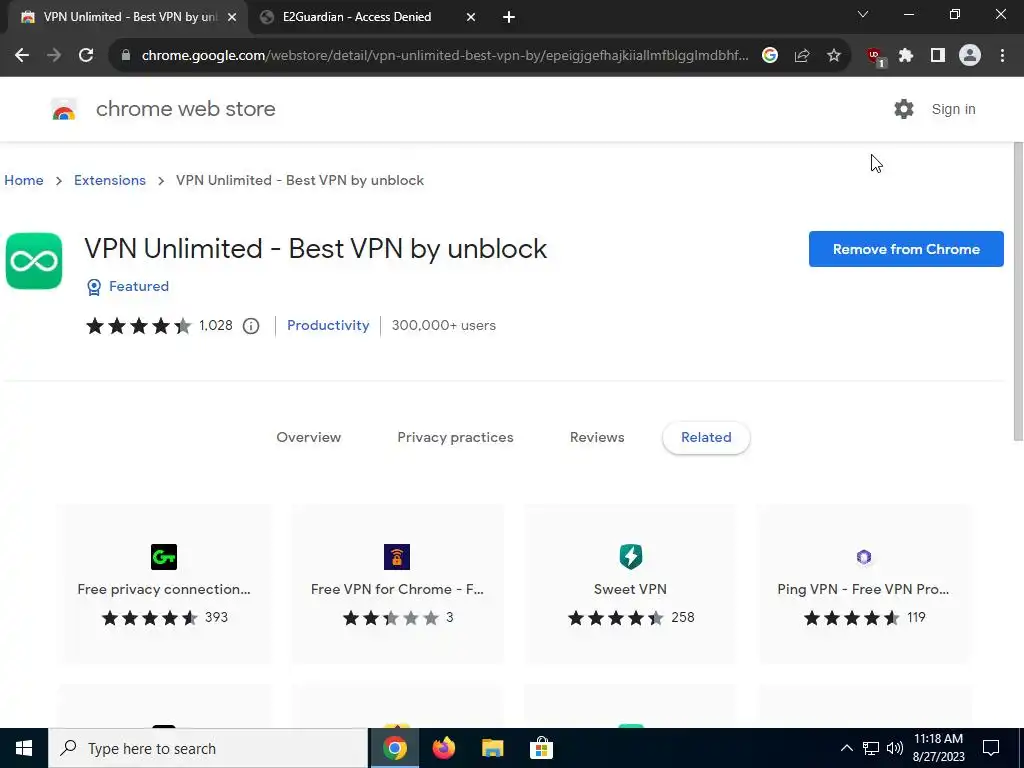Click the site lock icon
The image size is (1024, 768).
tap(126, 56)
